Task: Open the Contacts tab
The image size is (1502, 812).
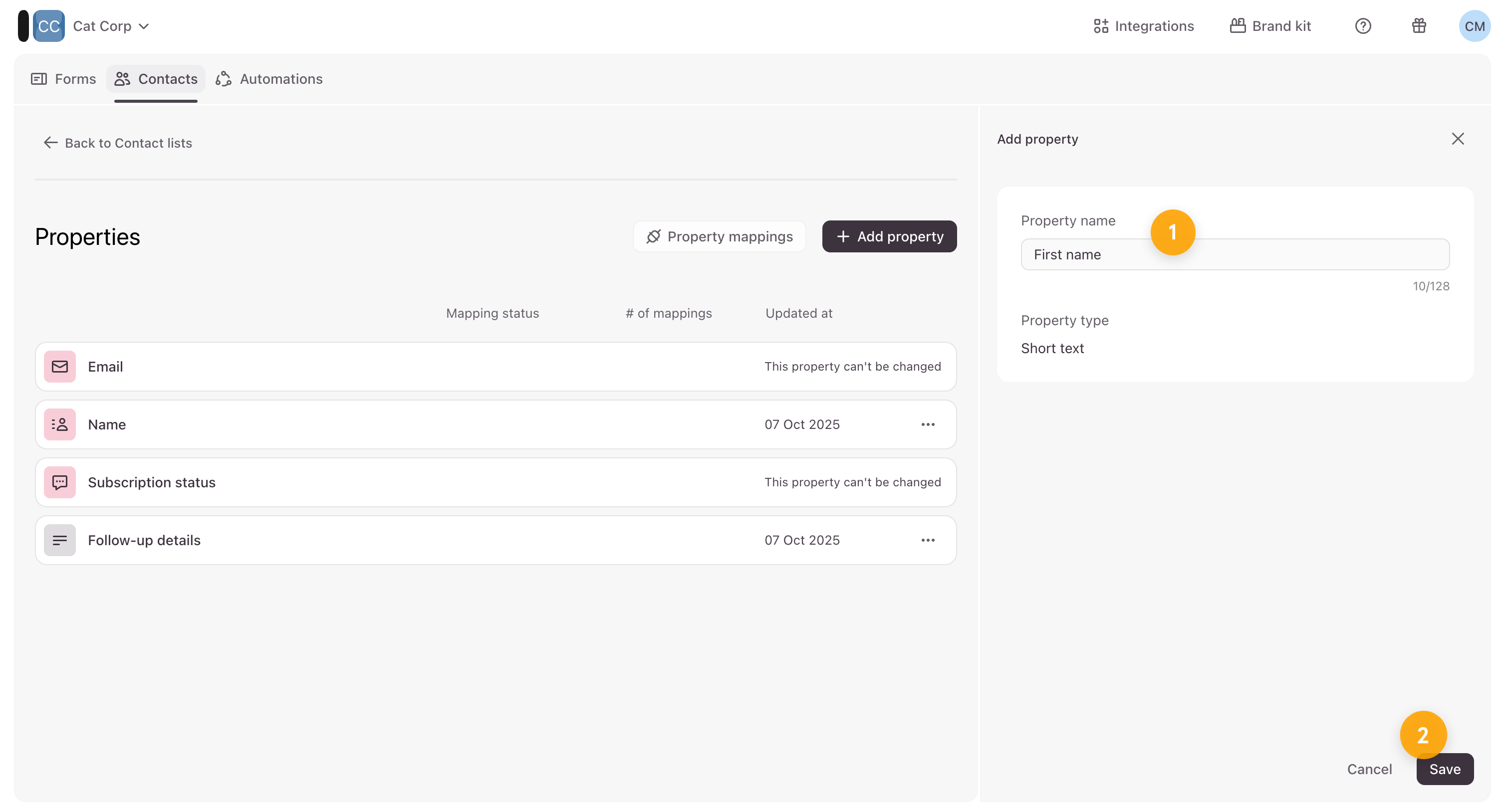Action: (156, 79)
